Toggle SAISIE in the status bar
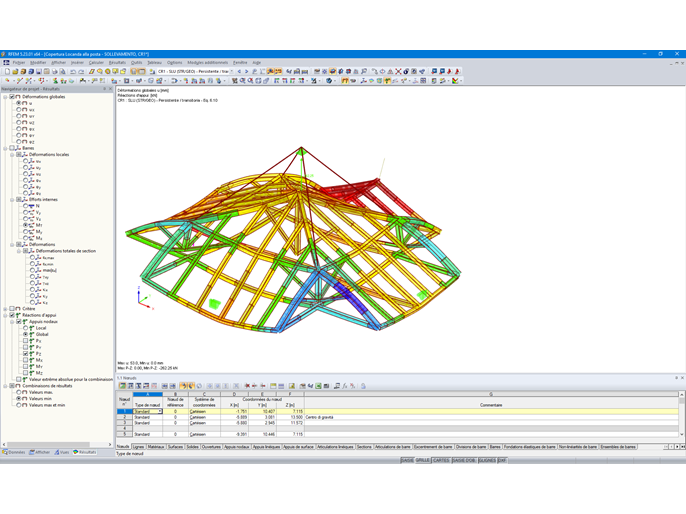The width and height of the screenshot is (686, 514). [407, 460]
